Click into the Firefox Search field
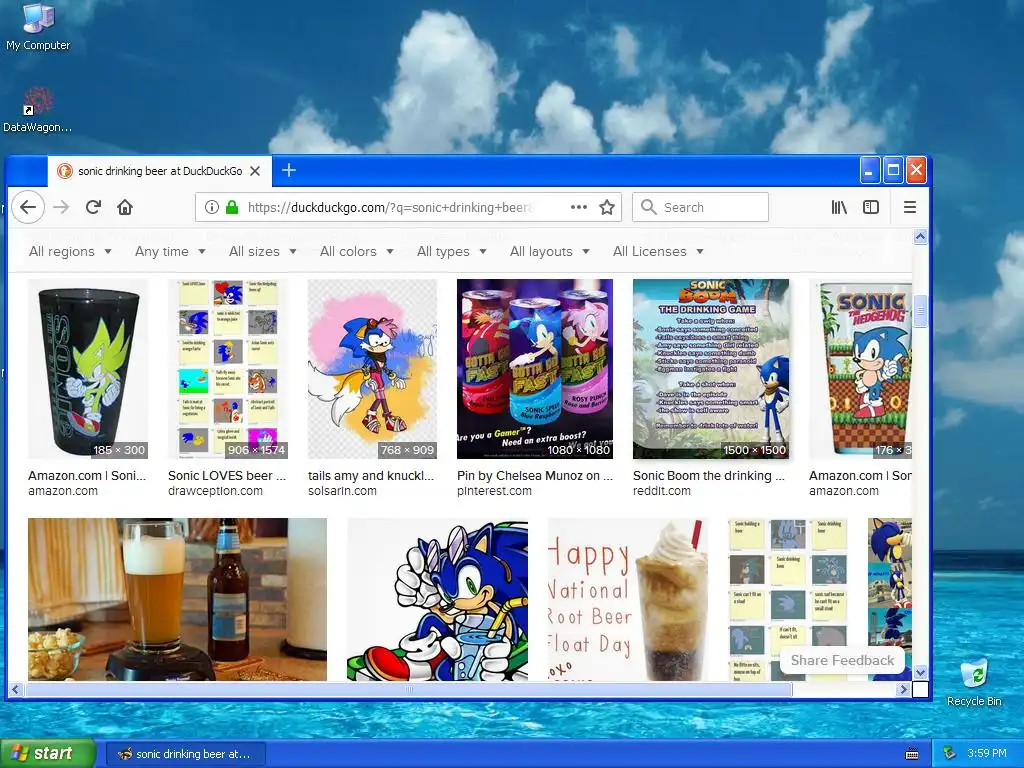This screenshot has height=768, width=1024. (700, 207)
